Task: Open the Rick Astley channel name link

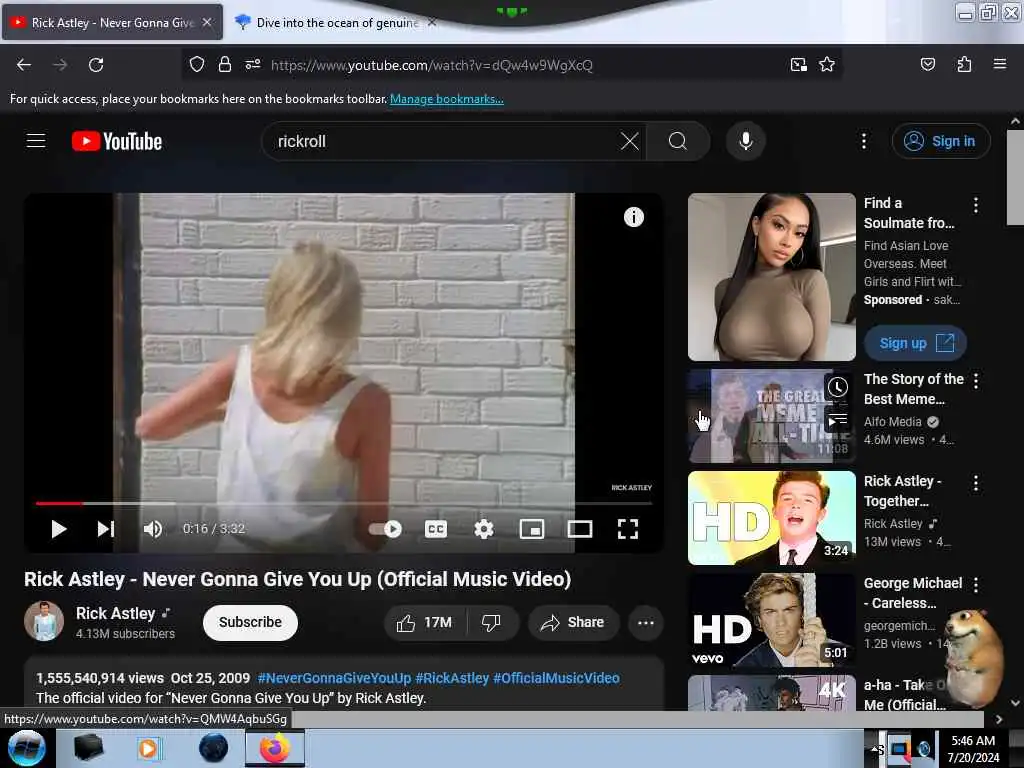Action: 116,613
